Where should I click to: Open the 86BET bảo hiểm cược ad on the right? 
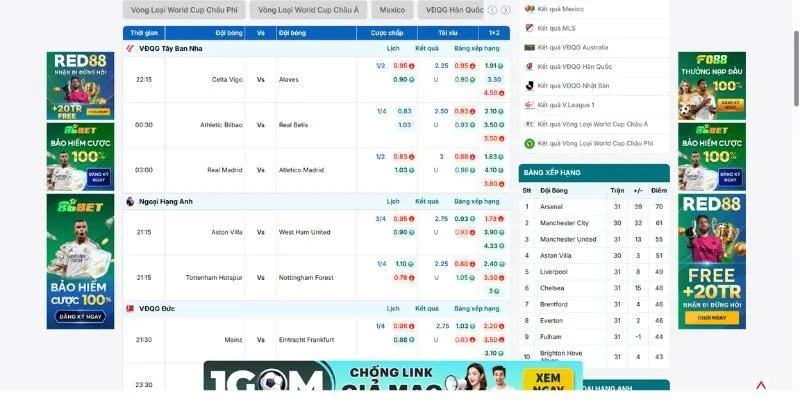pyautogui.click(x=712, y=157)
